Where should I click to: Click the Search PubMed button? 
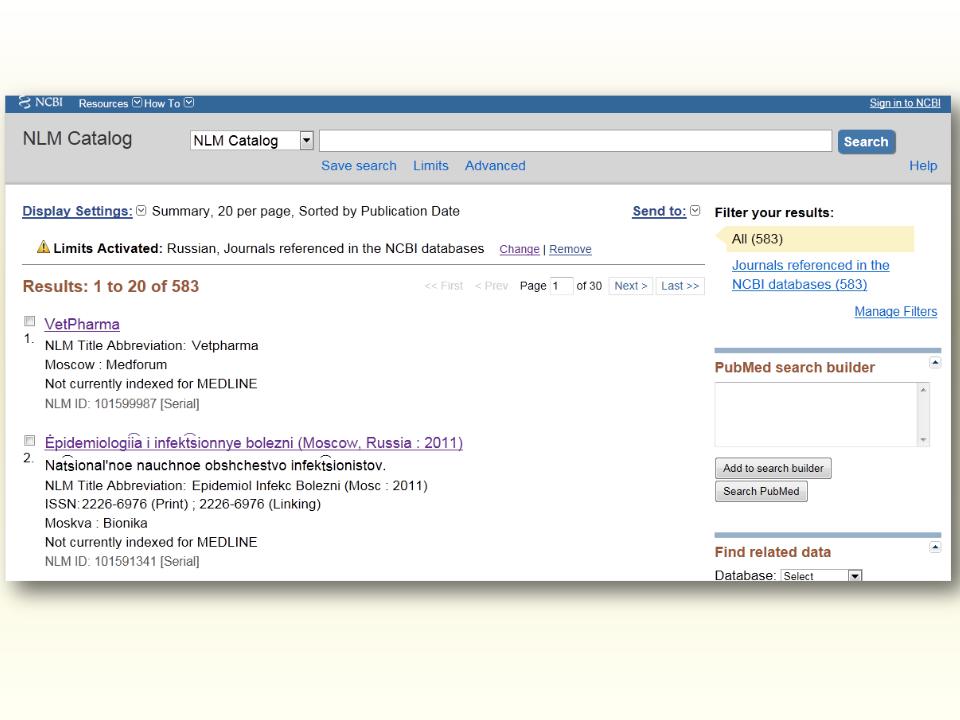pos(761,491)
